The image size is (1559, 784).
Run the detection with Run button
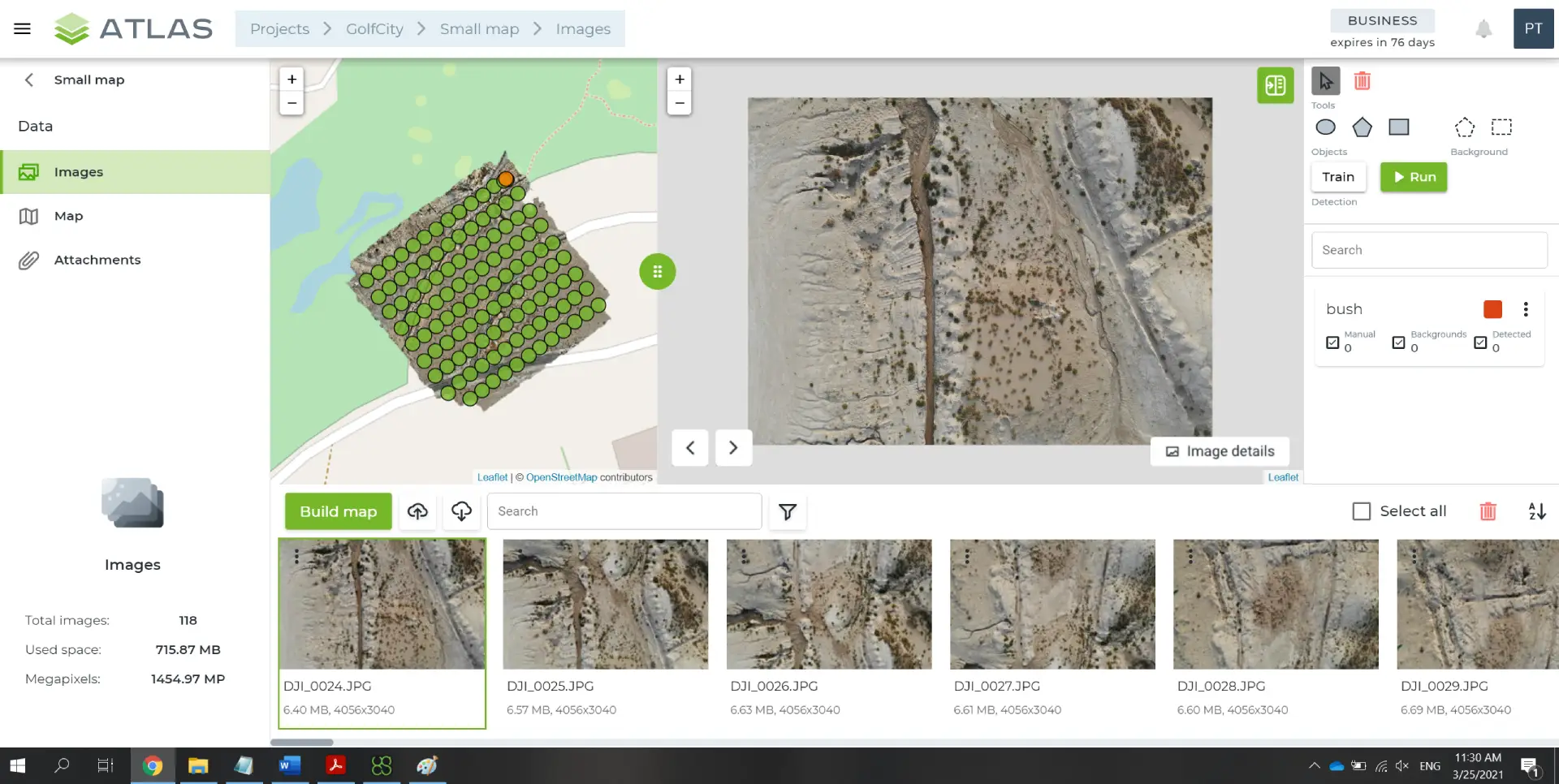[1413, 177]
